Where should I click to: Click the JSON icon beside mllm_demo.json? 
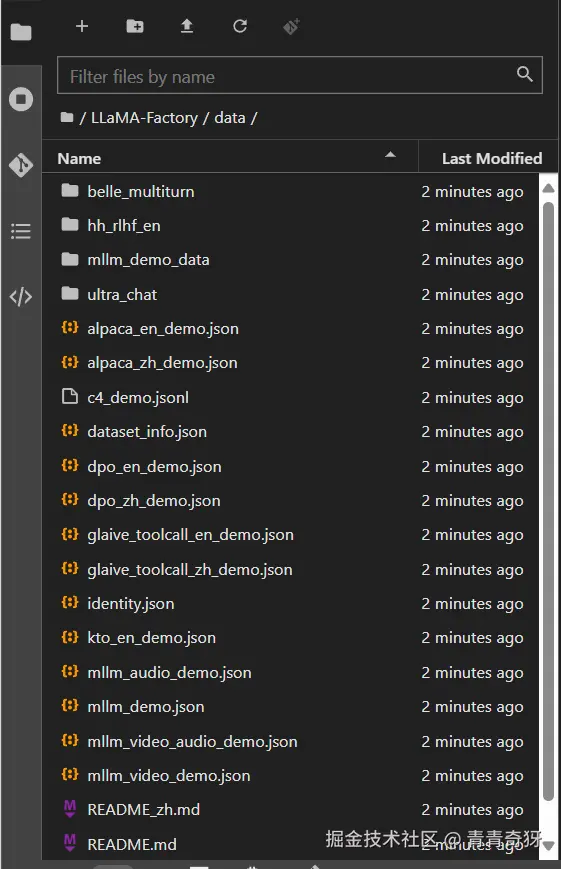point(70,706)
